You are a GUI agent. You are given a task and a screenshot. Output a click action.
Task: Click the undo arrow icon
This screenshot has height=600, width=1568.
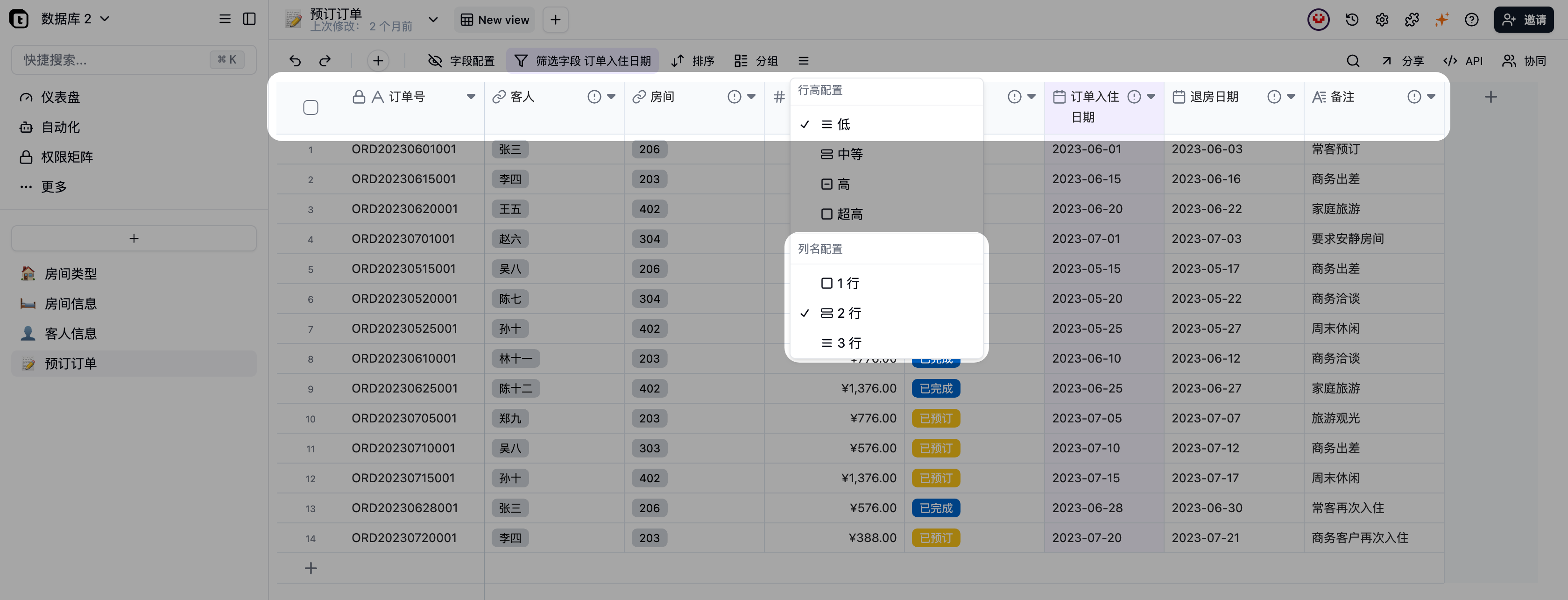coord(295,61)
